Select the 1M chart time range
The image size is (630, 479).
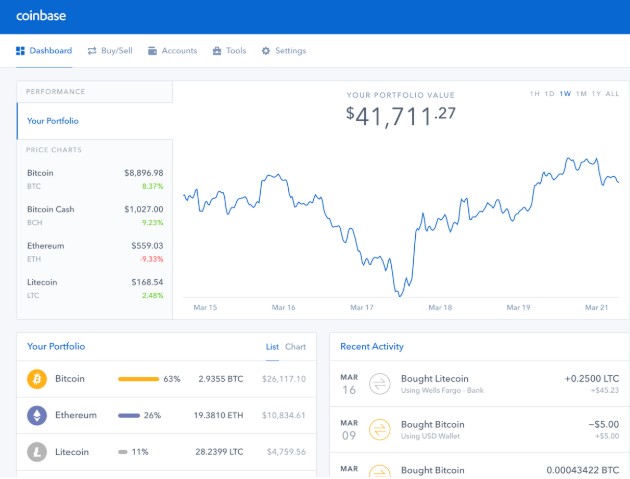point(581,94)
